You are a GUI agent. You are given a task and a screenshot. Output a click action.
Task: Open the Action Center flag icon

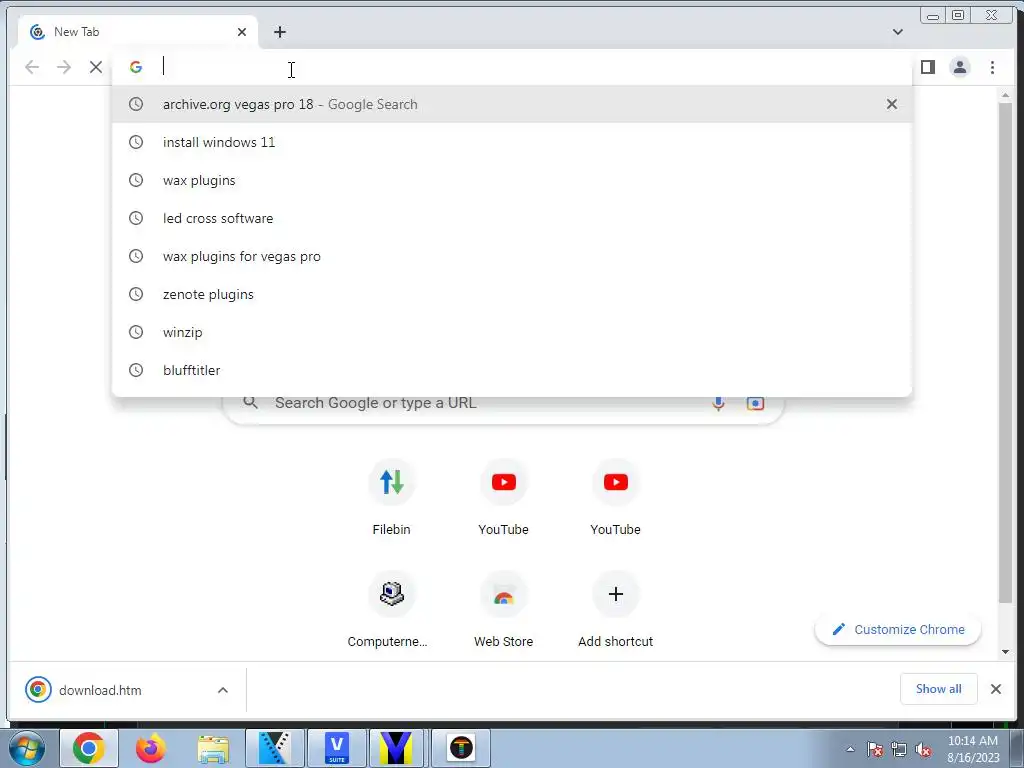875,750
